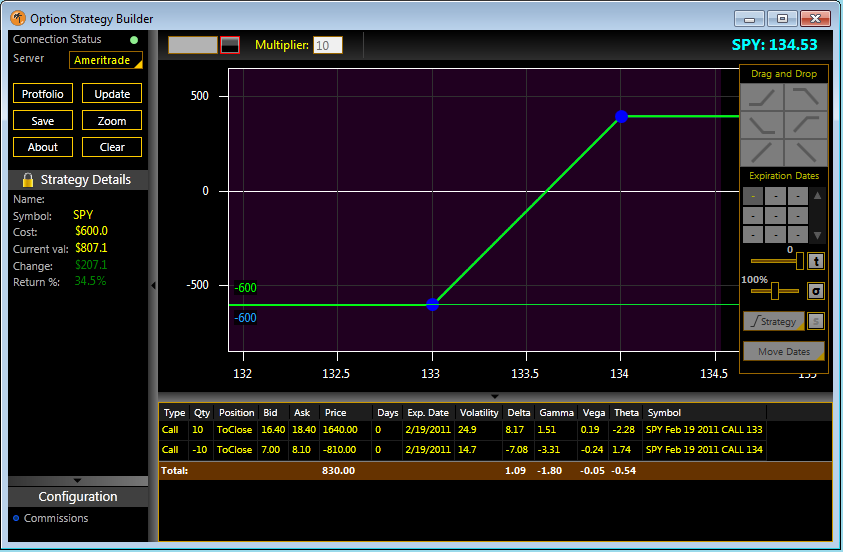Select row SPY Feb 19 2011 CALL 133
This screenshot has height=552, width=843.
(463, 430)
